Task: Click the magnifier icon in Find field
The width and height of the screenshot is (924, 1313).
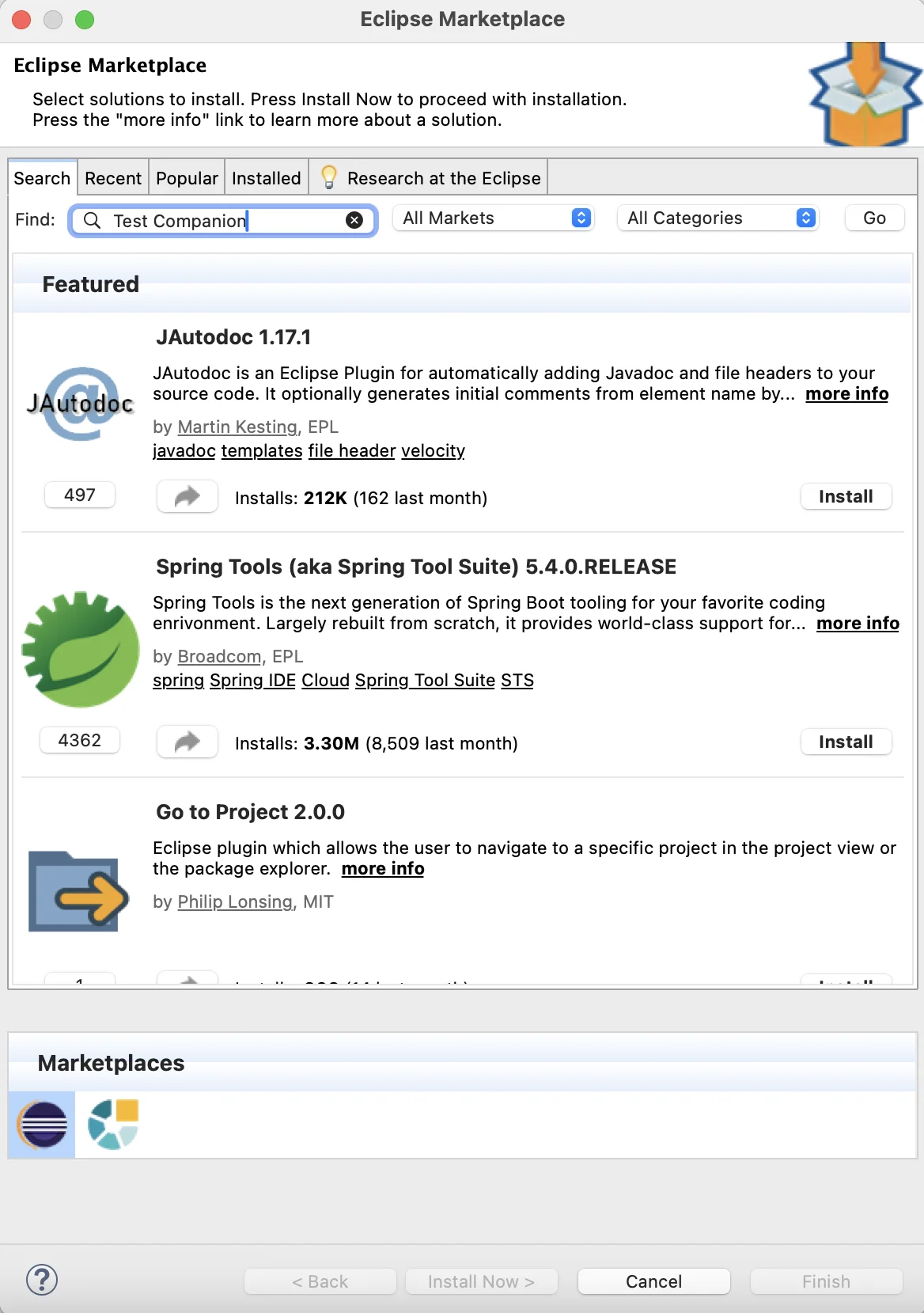Action: [92, 220]
